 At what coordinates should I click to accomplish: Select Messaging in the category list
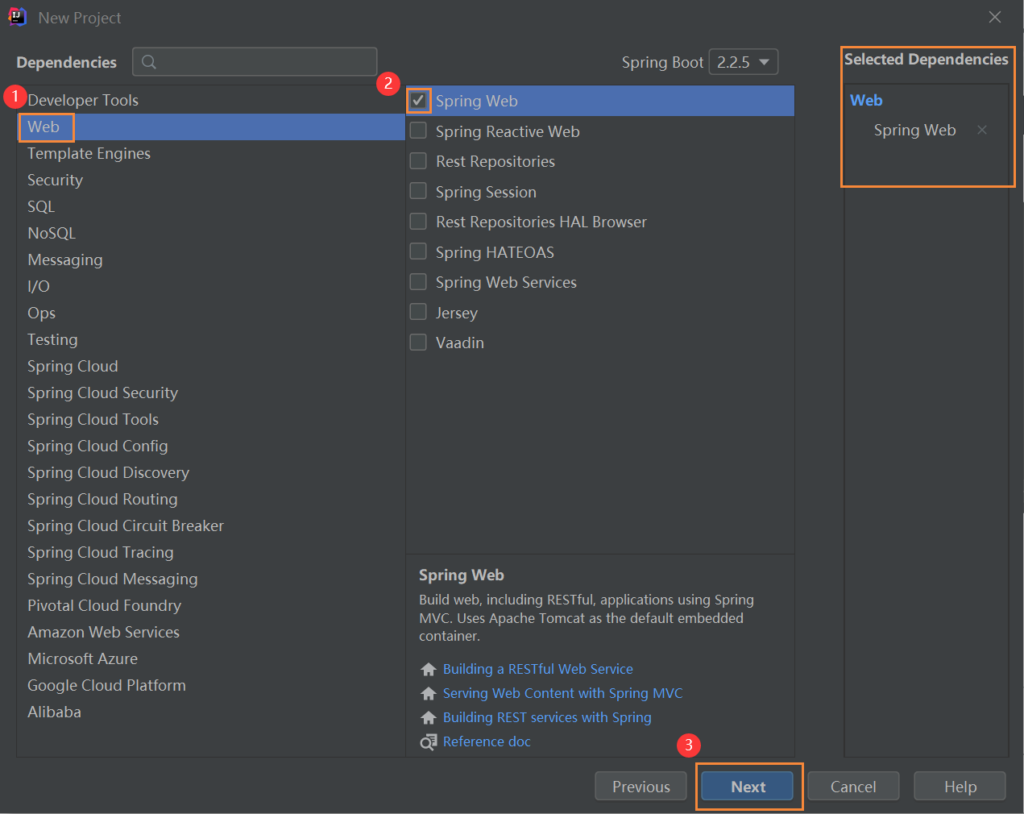point(211,260)
